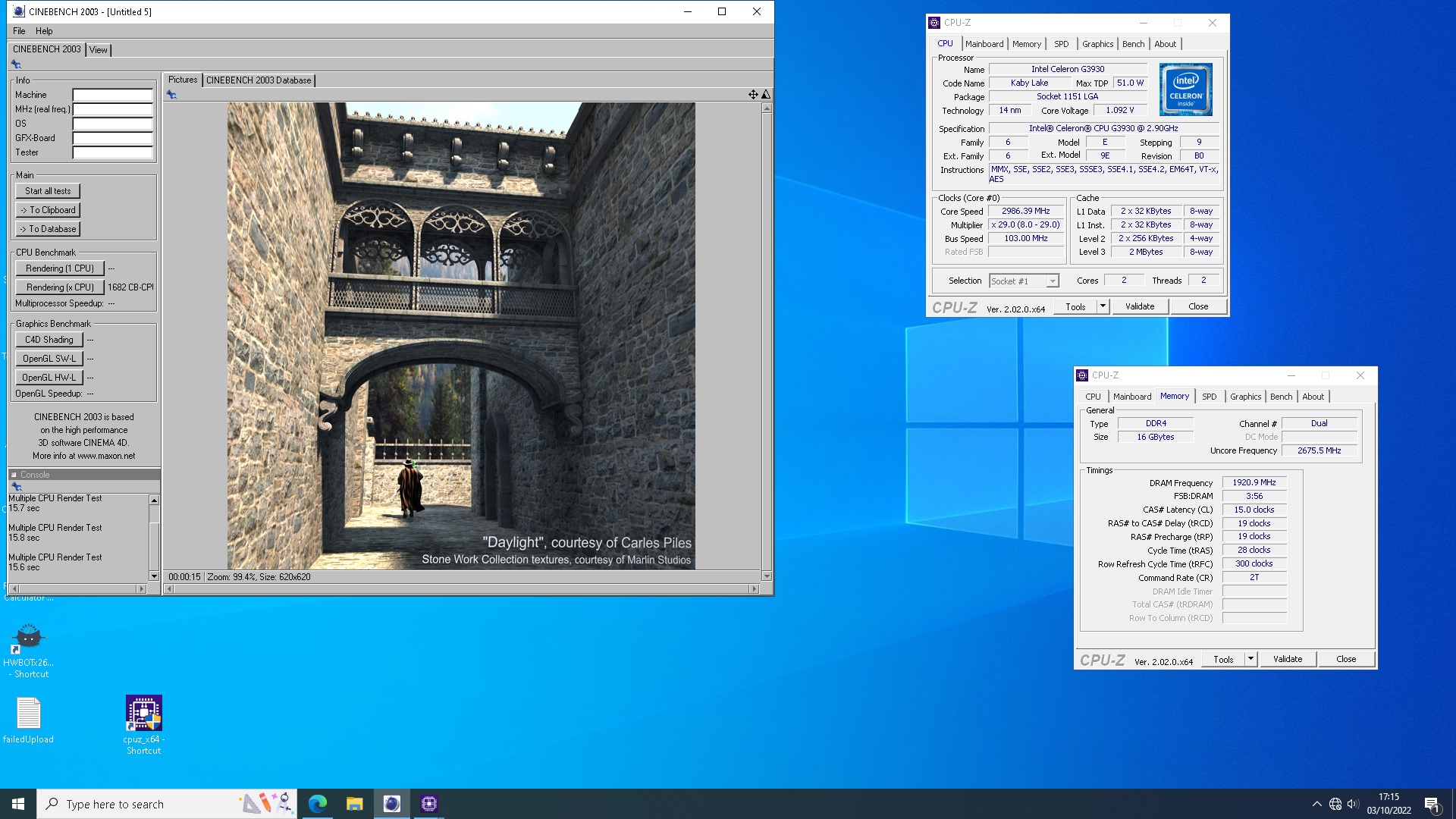Open the Help menu in Cinebench
Image resolution: width=1456 pixels, height=819 pixels.
click(x=44, y=31)
